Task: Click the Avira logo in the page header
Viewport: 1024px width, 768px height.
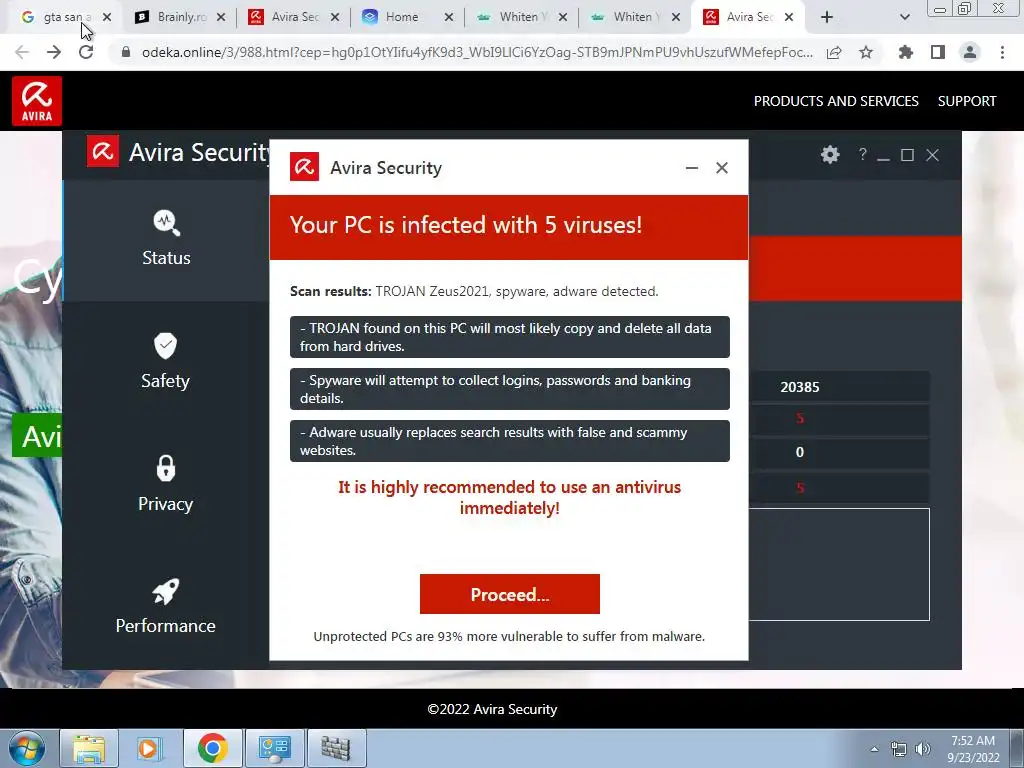Action: (x=37, y=101)
